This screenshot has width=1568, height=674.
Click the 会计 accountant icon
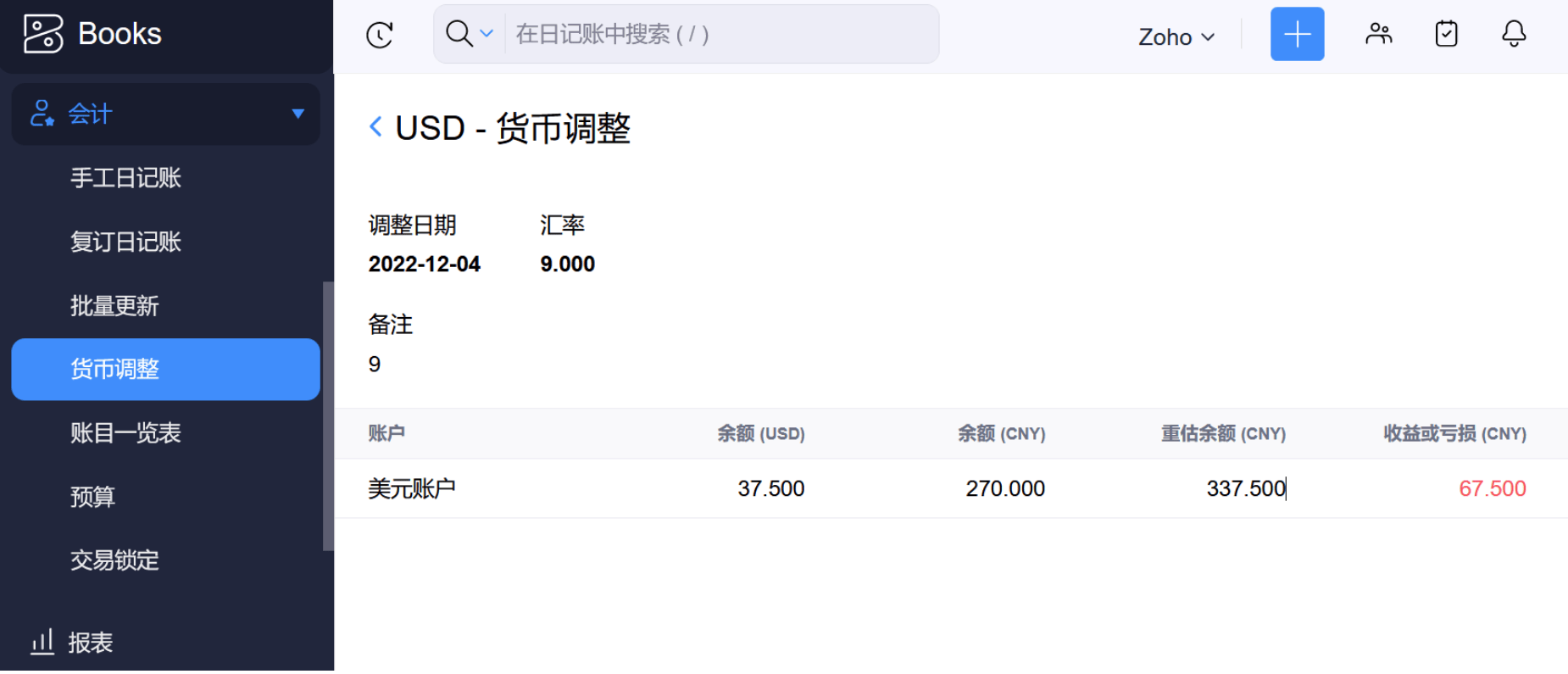pyautogui.click(x=42, y=113)
